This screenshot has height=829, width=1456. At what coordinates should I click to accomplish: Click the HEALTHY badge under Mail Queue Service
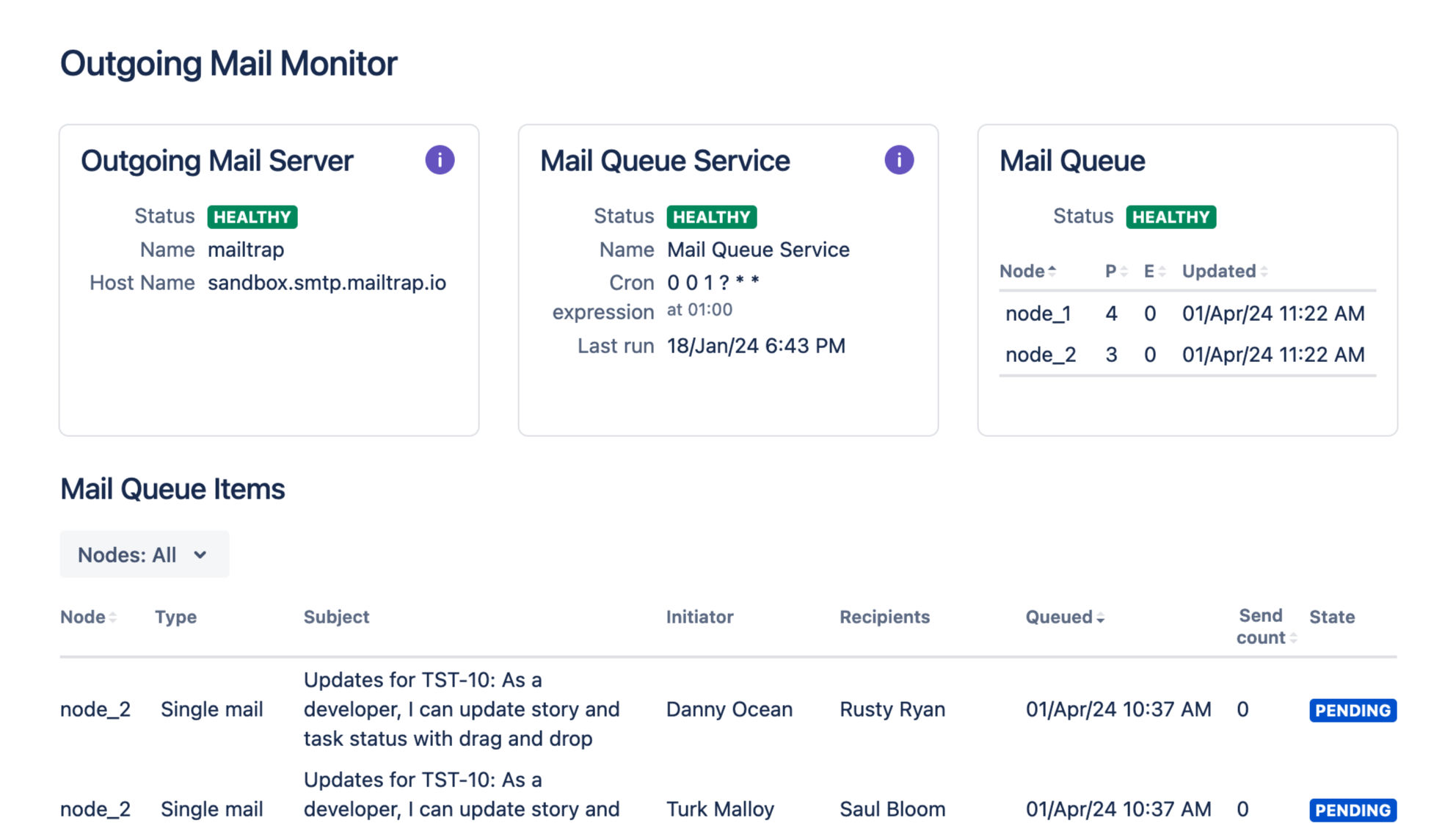tap(711, 217)
